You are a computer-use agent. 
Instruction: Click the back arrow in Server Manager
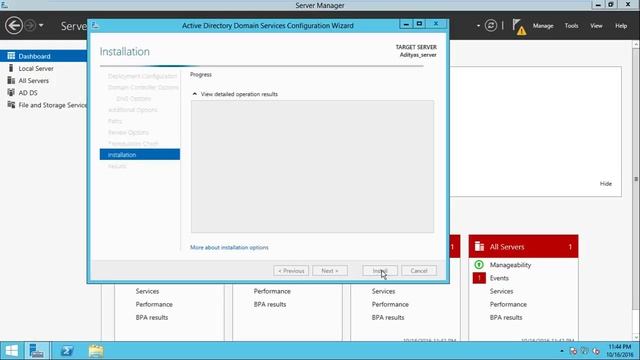tap(14, 25)
